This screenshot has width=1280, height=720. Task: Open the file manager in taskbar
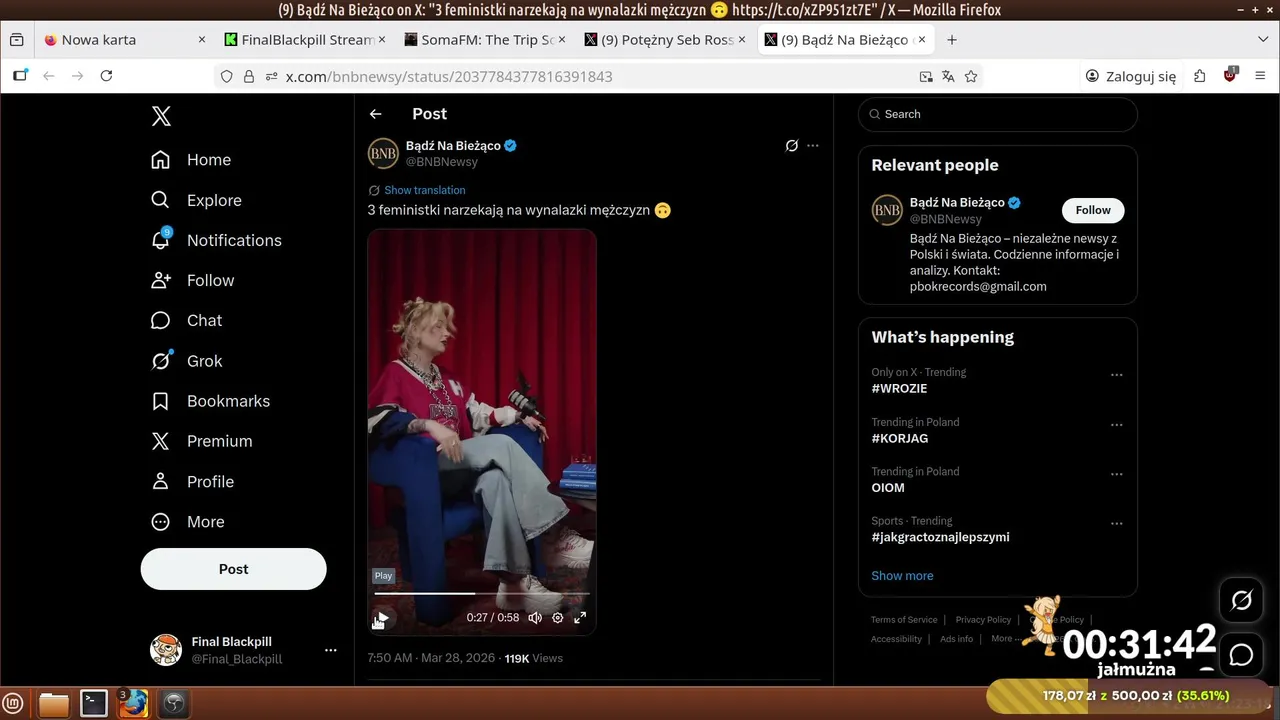(x=54, y=704)
